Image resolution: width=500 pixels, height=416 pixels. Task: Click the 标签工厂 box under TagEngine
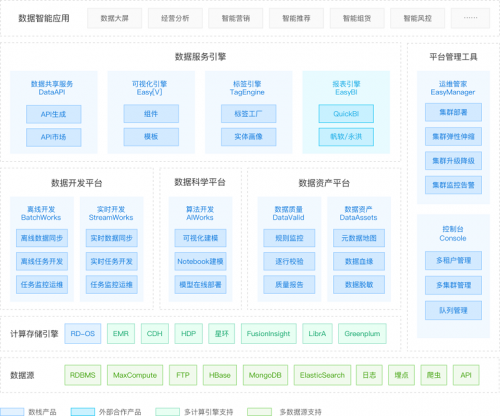pos(248,114)
